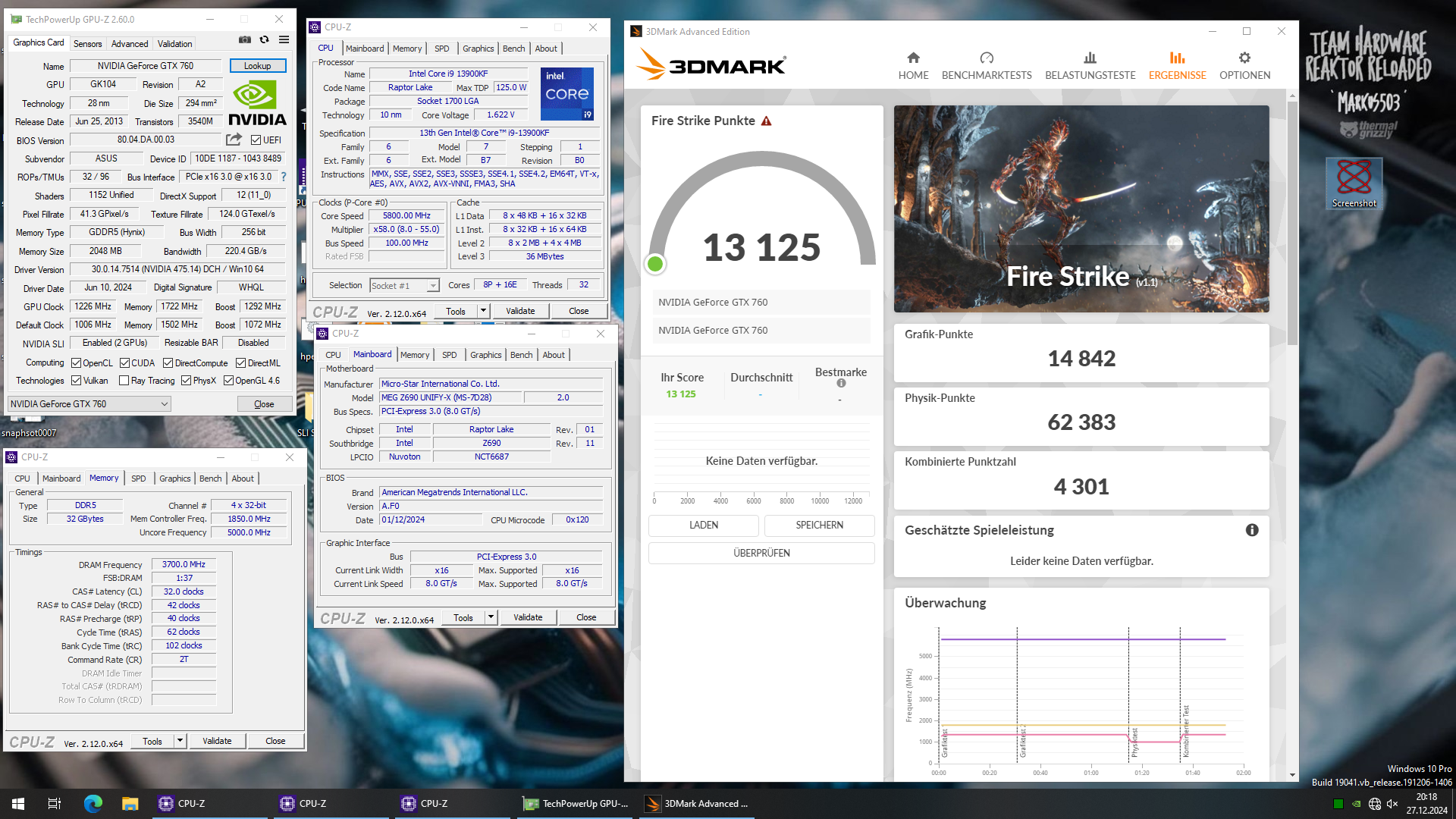Open the Tools dropdown arrow in CPU-Z CPU window
Viewport: 1456px width, 819px height.
483,311
